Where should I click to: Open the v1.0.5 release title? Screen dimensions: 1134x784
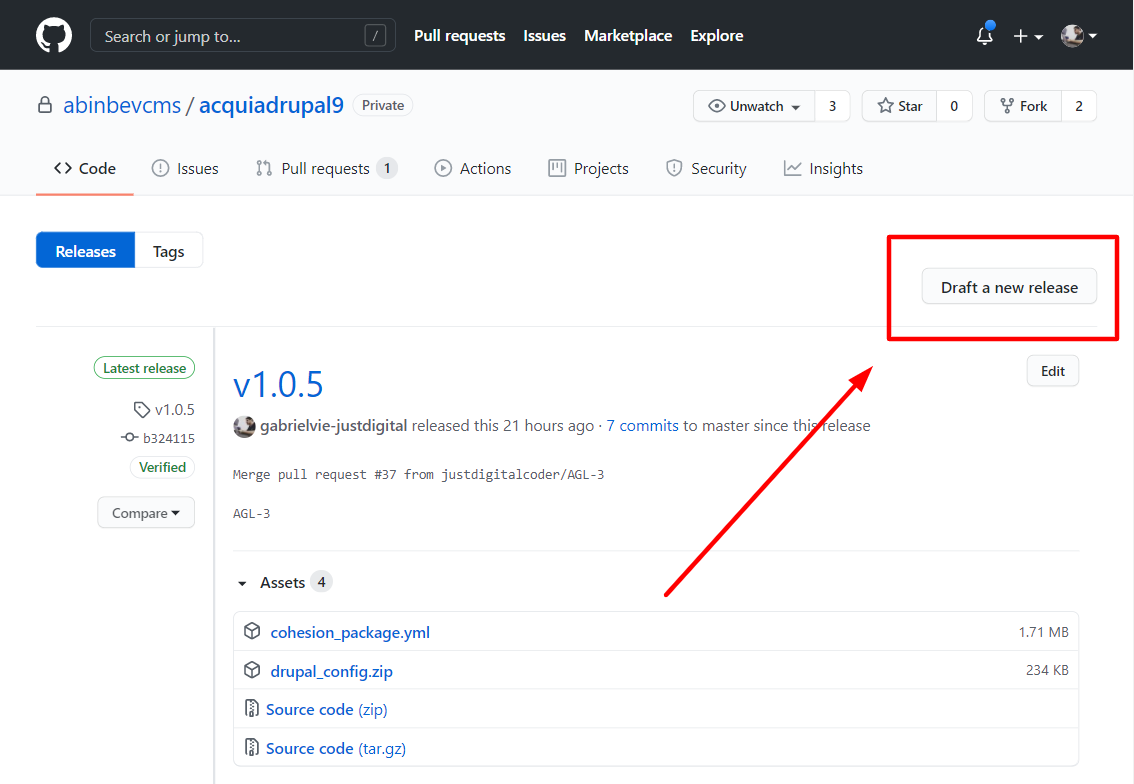[x=278, y=384]
